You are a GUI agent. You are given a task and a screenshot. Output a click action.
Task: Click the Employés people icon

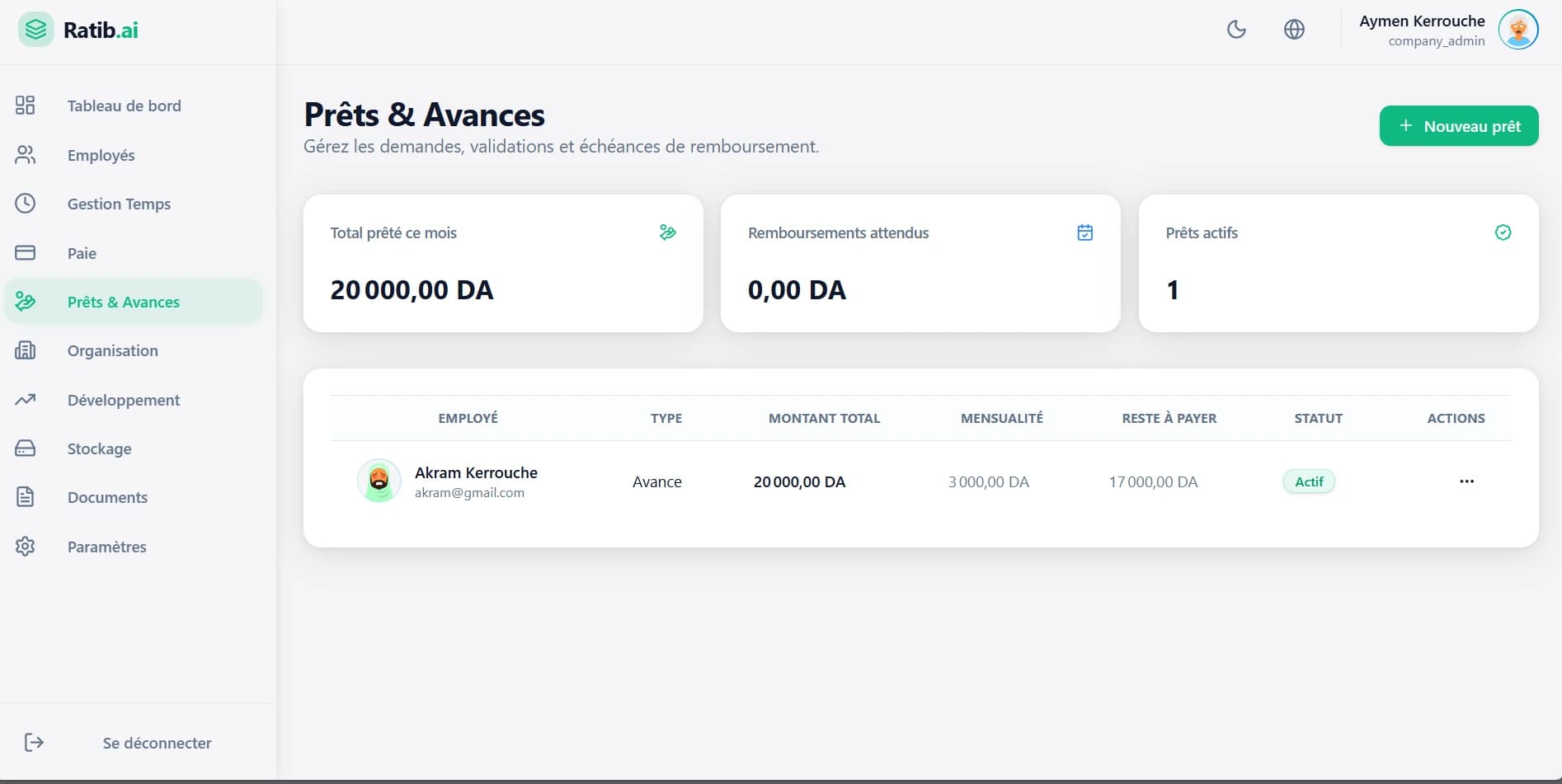[x=26, y=155]
